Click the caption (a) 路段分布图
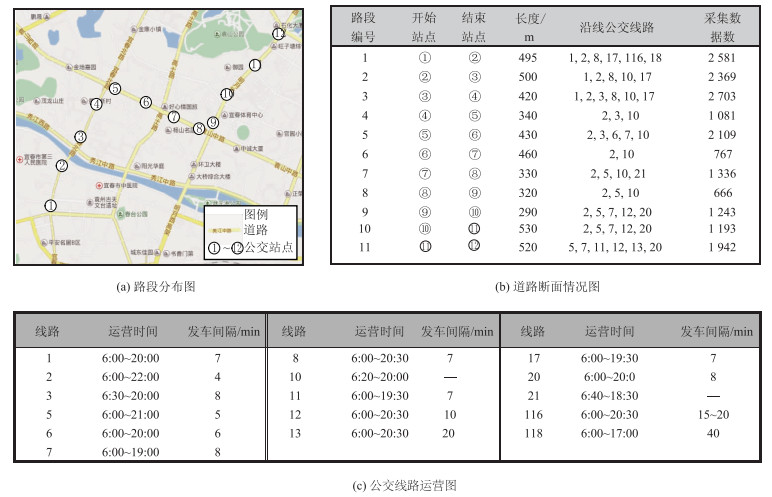Screen dimensions: 772x497 click(156, 287)
